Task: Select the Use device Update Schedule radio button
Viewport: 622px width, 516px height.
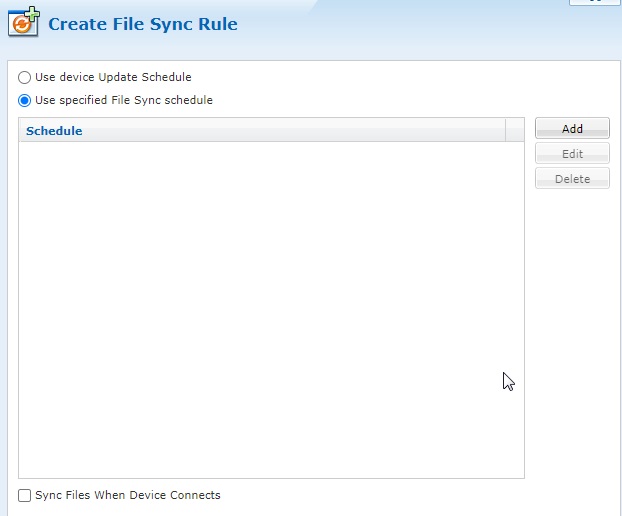Action: point(25,77)
